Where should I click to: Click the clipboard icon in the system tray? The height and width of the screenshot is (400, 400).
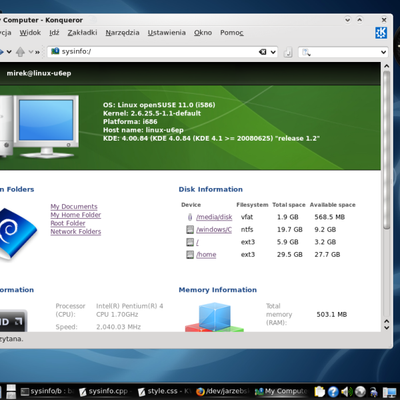[x=319, y=391]
